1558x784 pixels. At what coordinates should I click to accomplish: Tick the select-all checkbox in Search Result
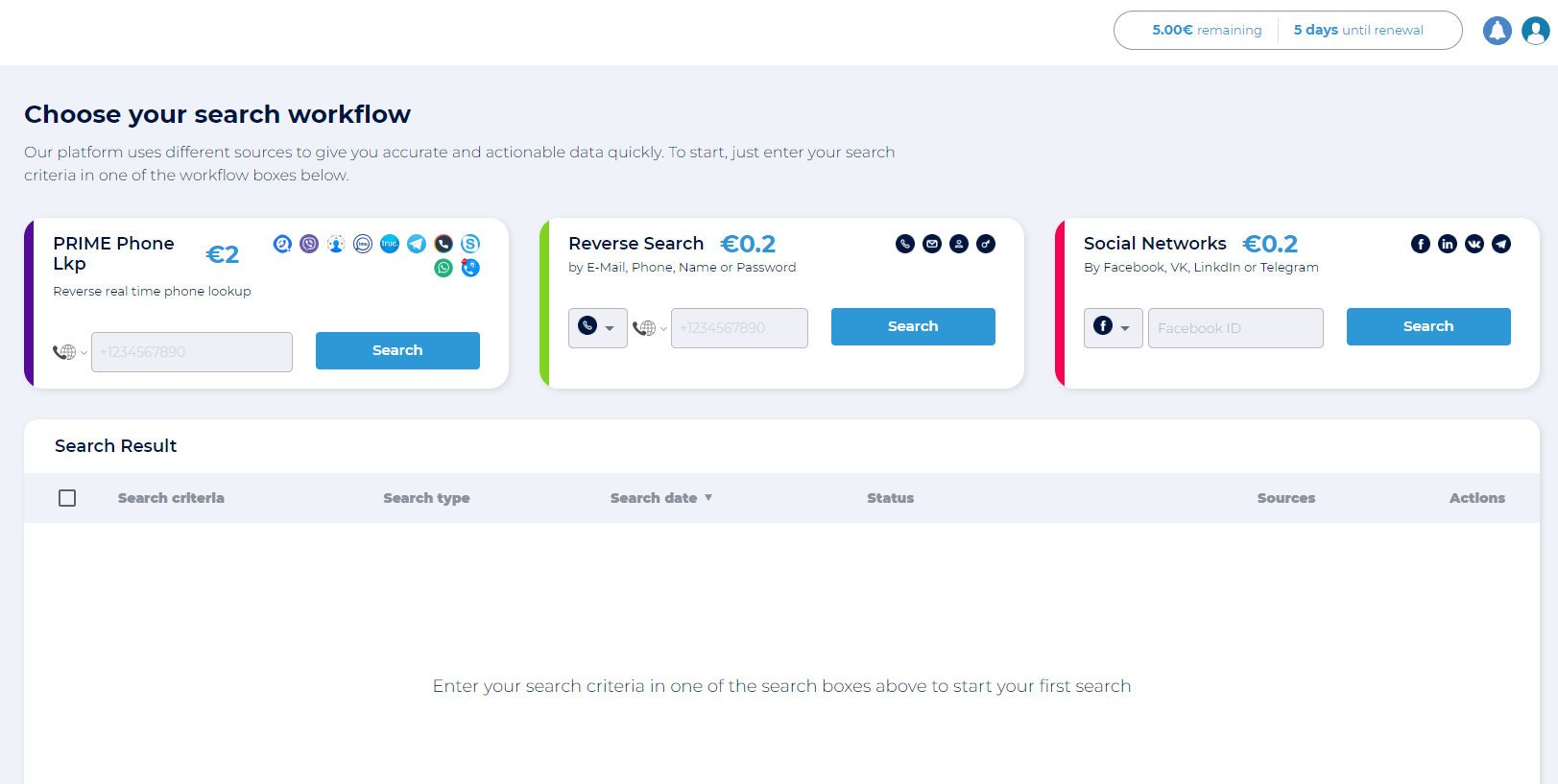(67, 498)
